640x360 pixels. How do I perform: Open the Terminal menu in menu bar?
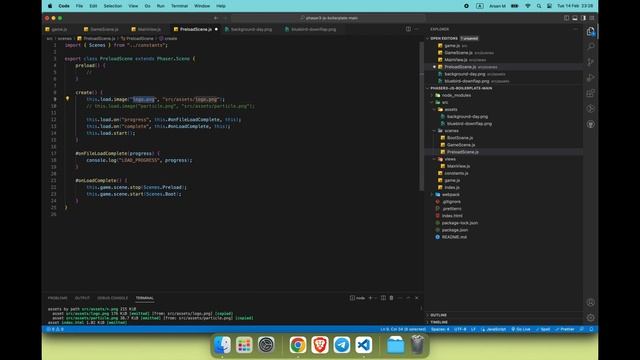(x=179, y=6)
